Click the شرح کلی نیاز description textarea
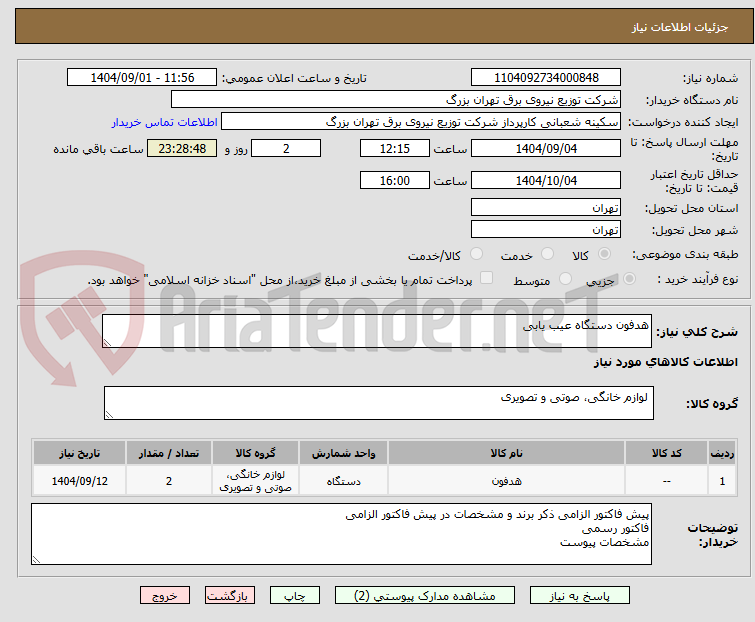The image size is (755, 622). 377,331
